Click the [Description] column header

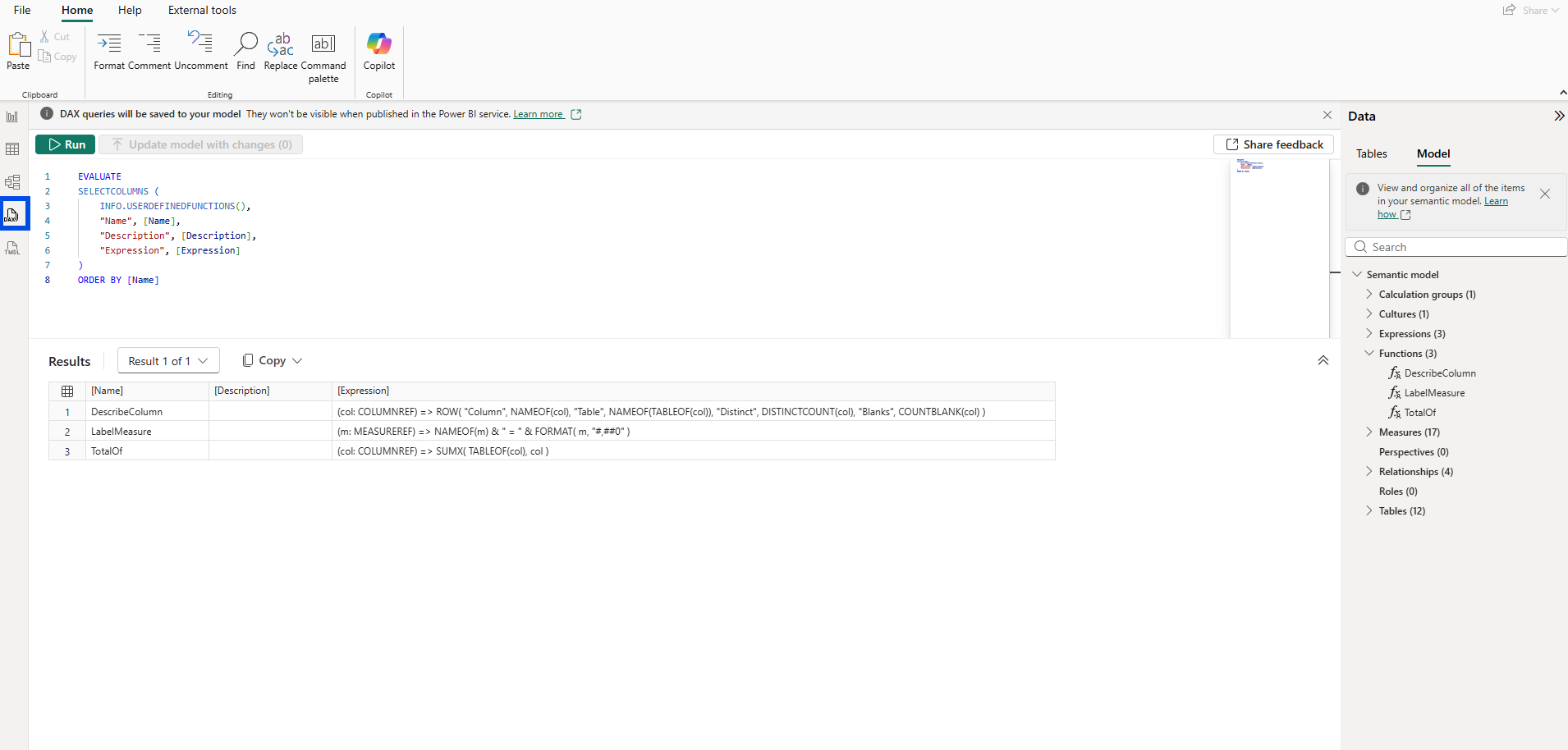(270, 391)
